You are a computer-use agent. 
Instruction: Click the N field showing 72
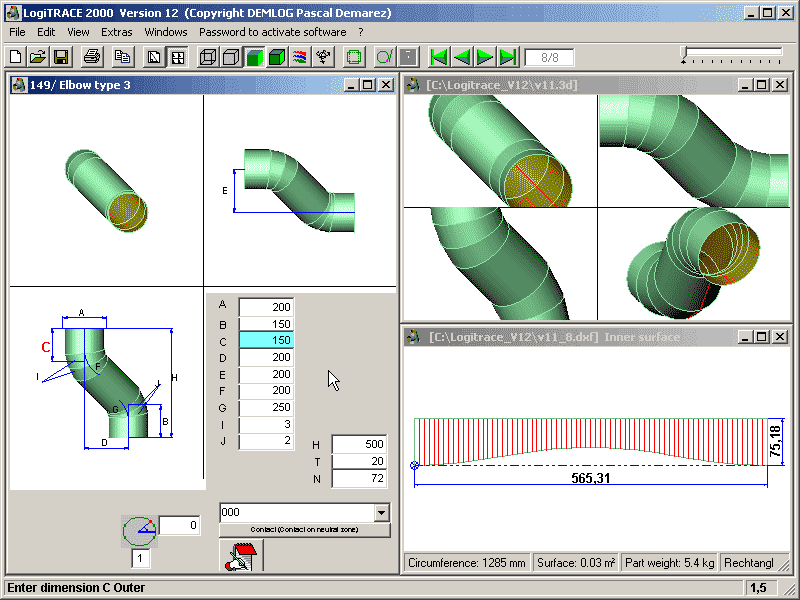coord(359,479)
